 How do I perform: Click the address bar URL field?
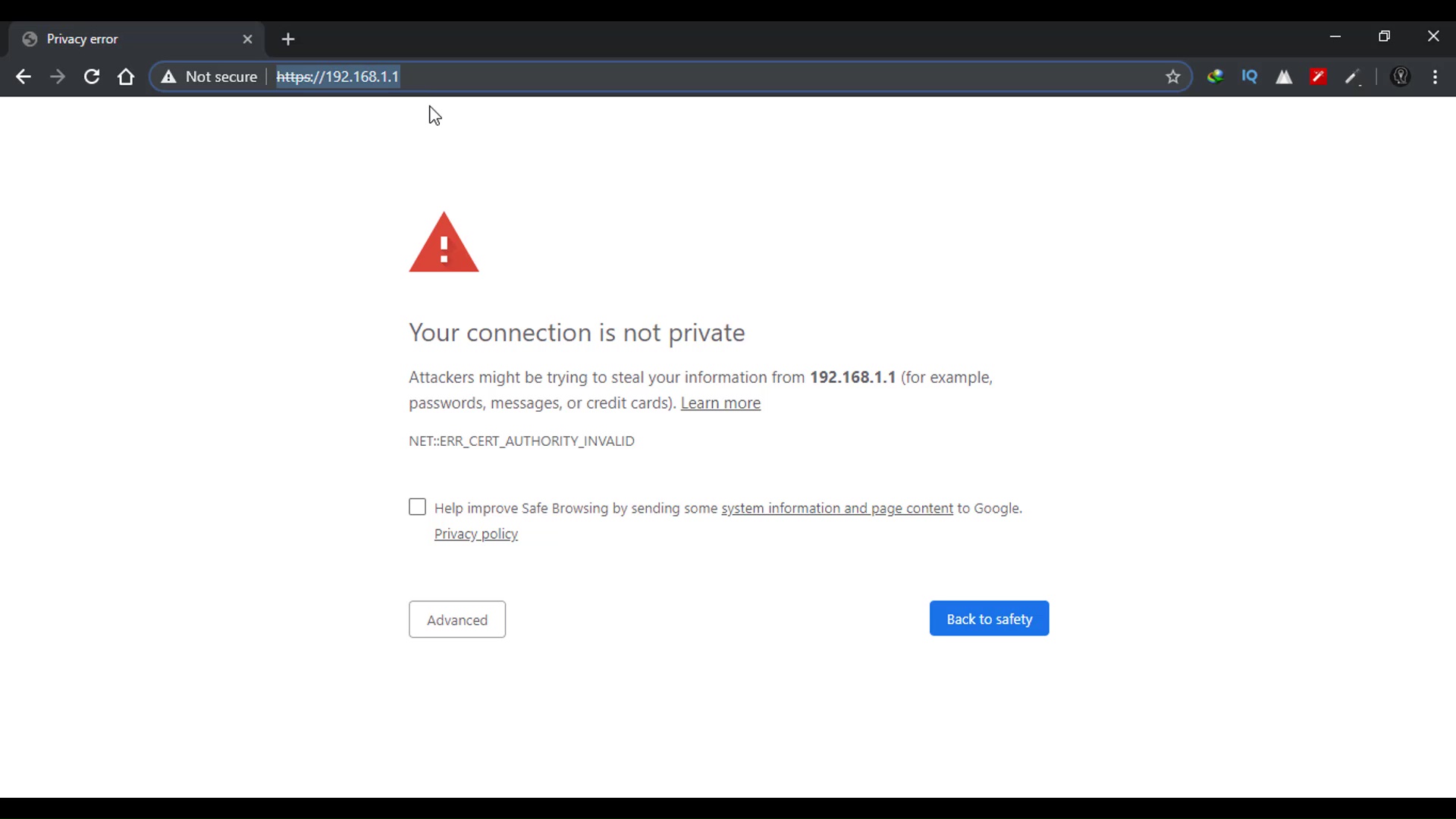[682, 77]
